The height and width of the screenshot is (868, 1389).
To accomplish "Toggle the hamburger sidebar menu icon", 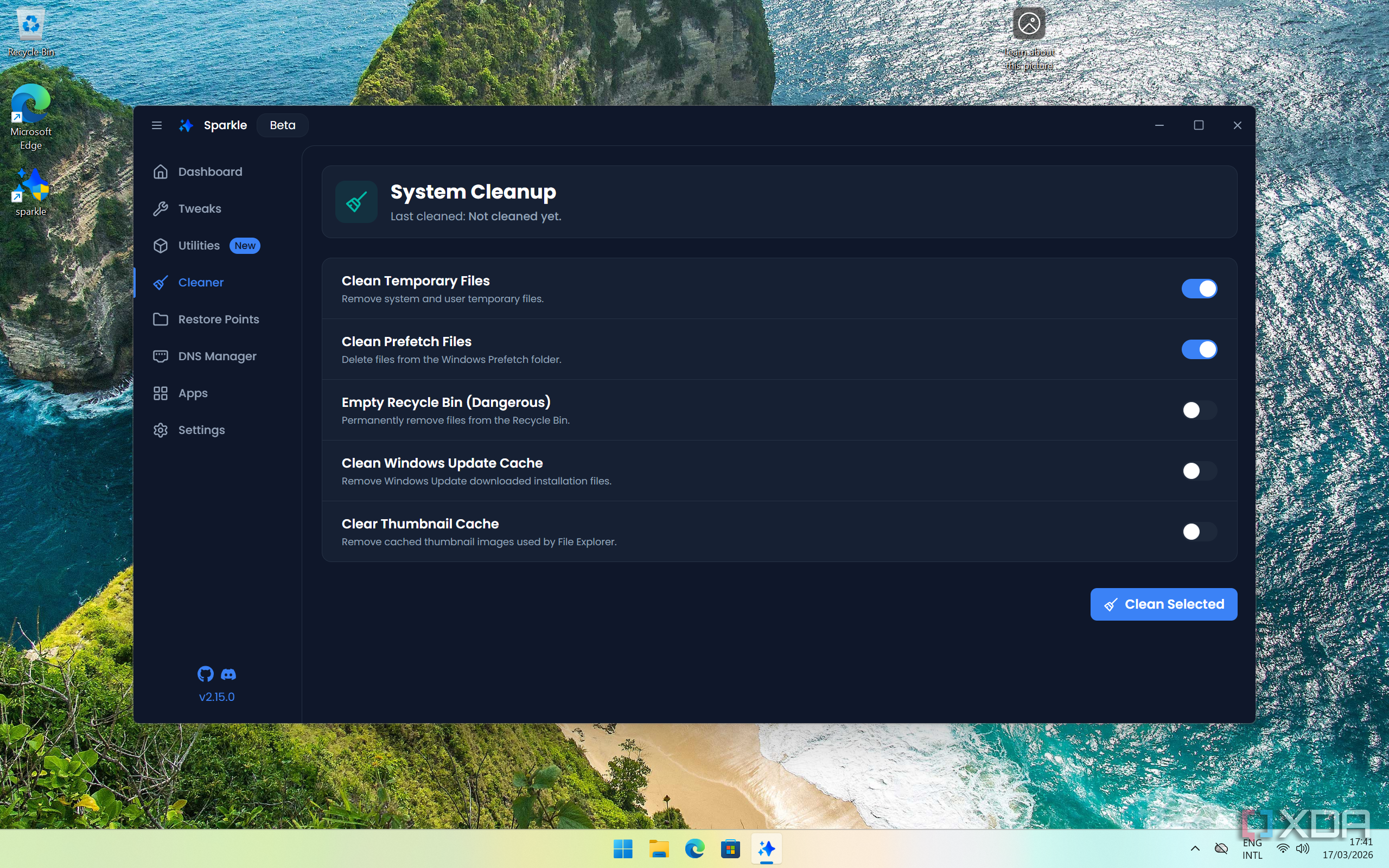I will [156, 125].
